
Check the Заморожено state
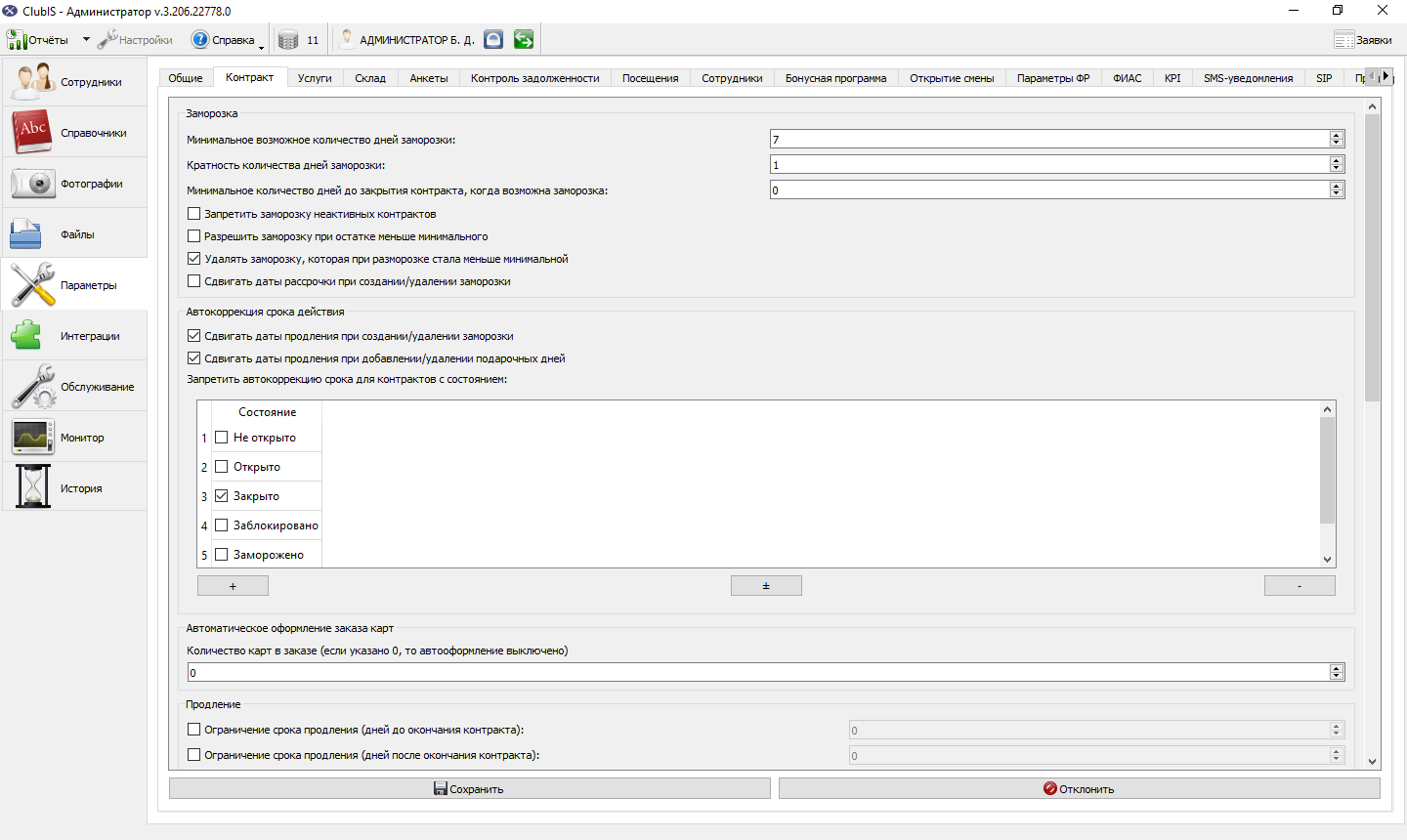point(221,554)
